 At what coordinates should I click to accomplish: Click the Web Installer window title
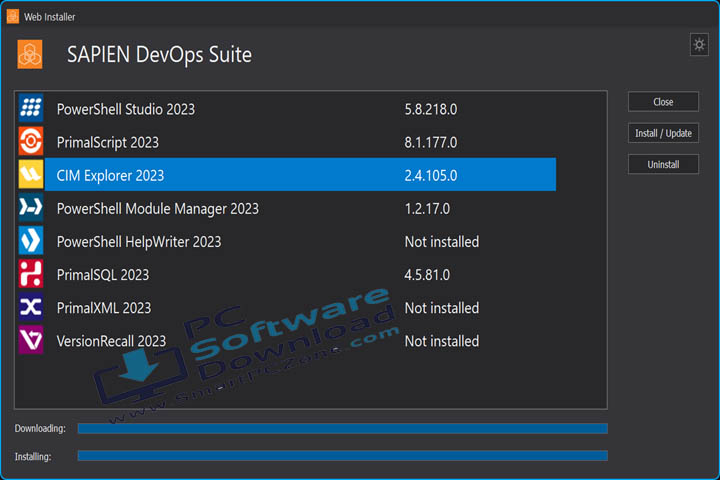pos(50,17)
